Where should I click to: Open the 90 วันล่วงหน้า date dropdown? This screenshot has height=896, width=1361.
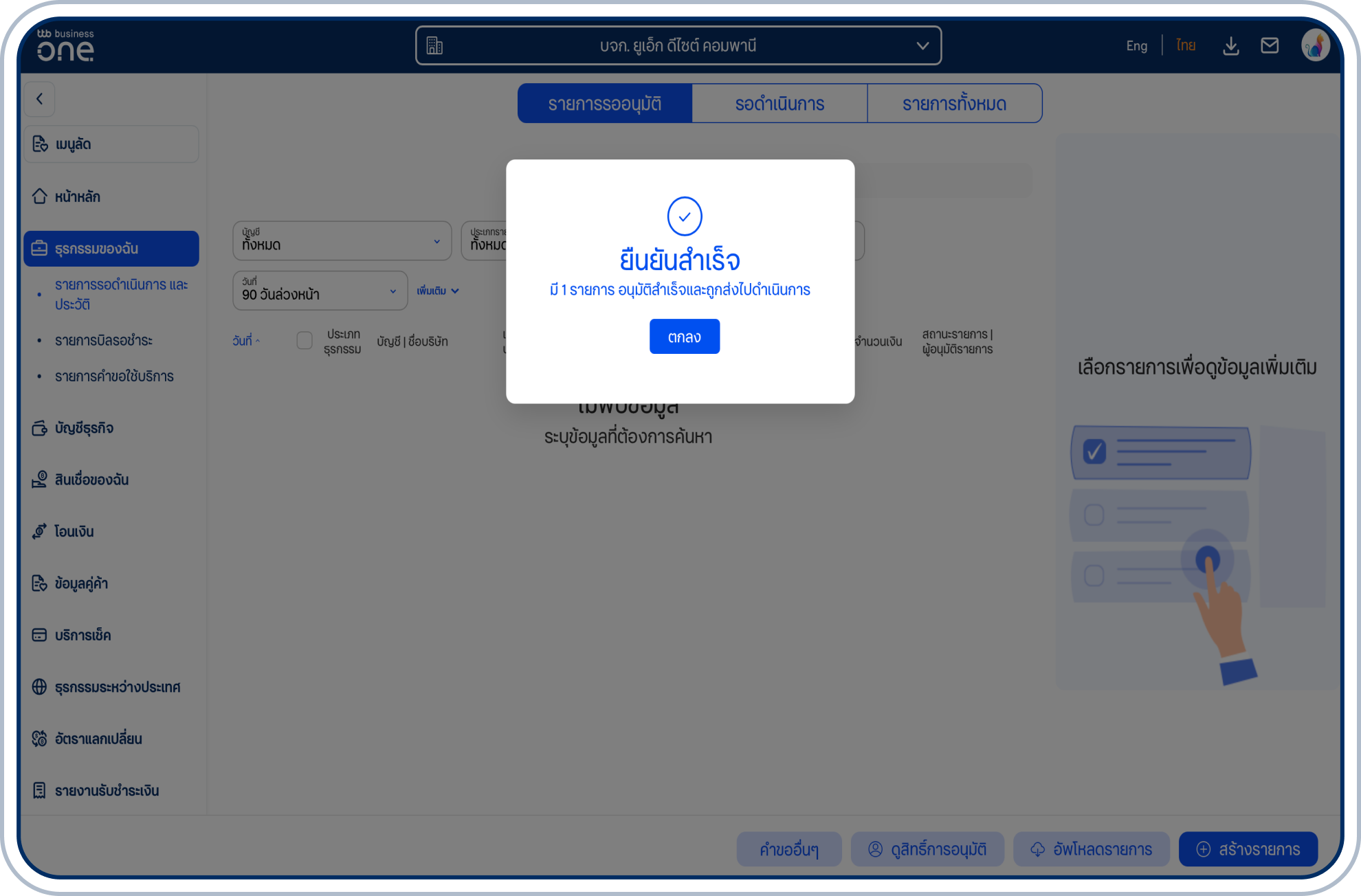tap(320, 290)
